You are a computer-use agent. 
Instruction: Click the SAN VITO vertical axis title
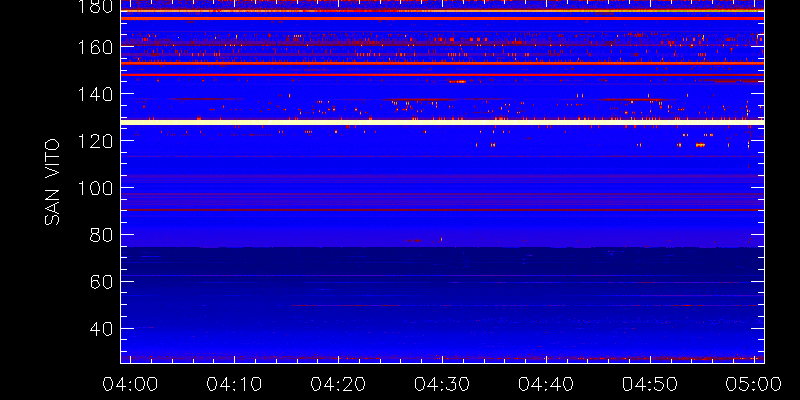pos(52,182)
